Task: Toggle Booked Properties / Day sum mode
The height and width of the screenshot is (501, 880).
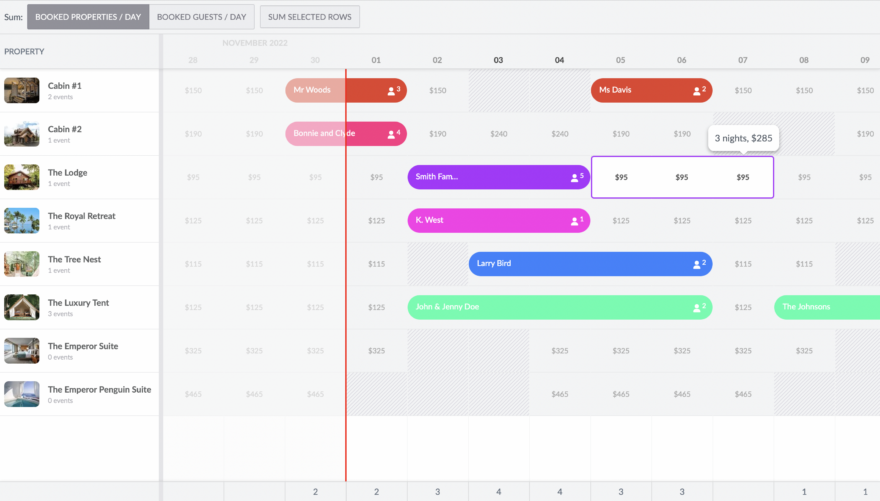Action: coord(89,17)
